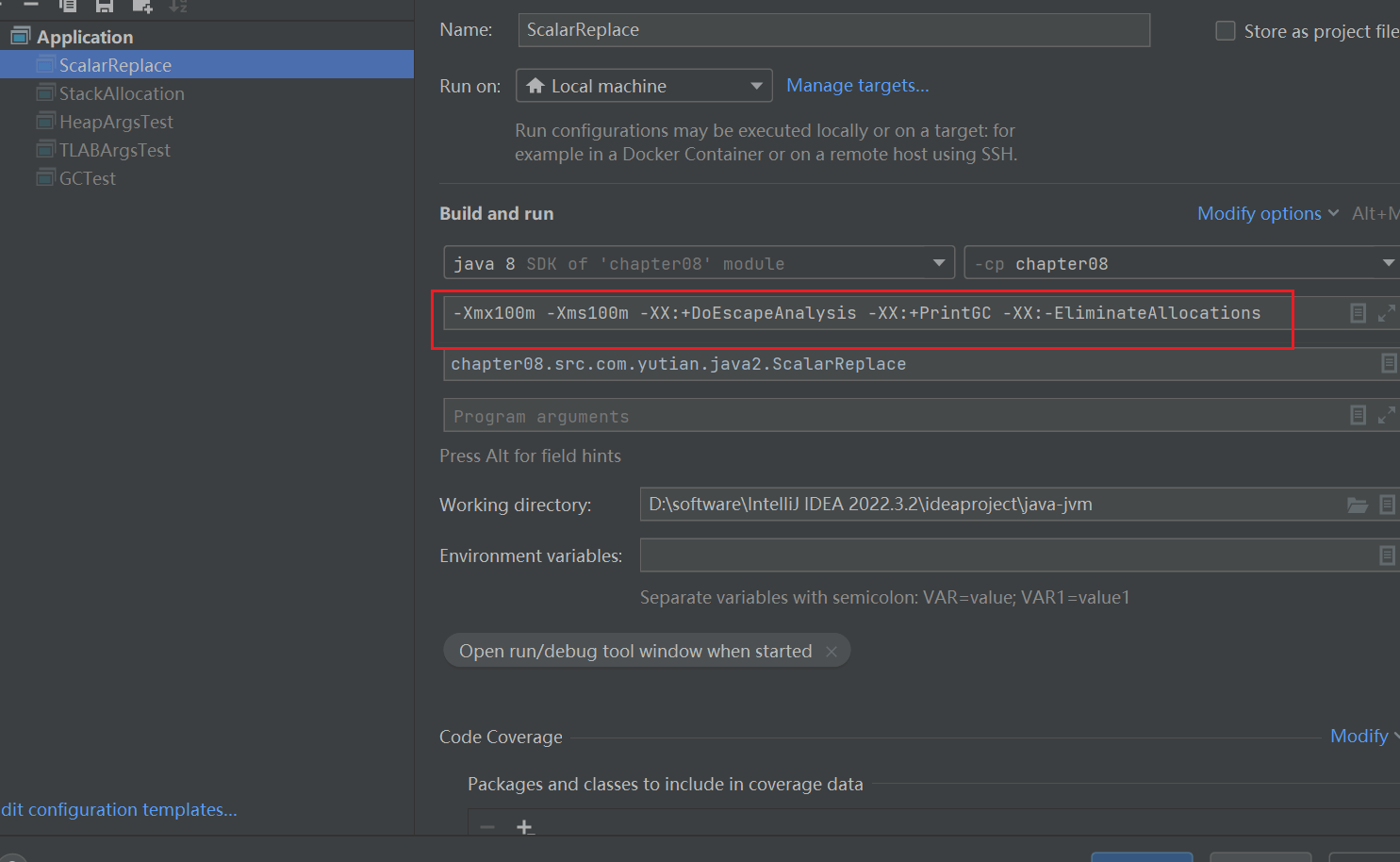
Task: Click the new folder icon in toolbar
Action: [141, 6]
